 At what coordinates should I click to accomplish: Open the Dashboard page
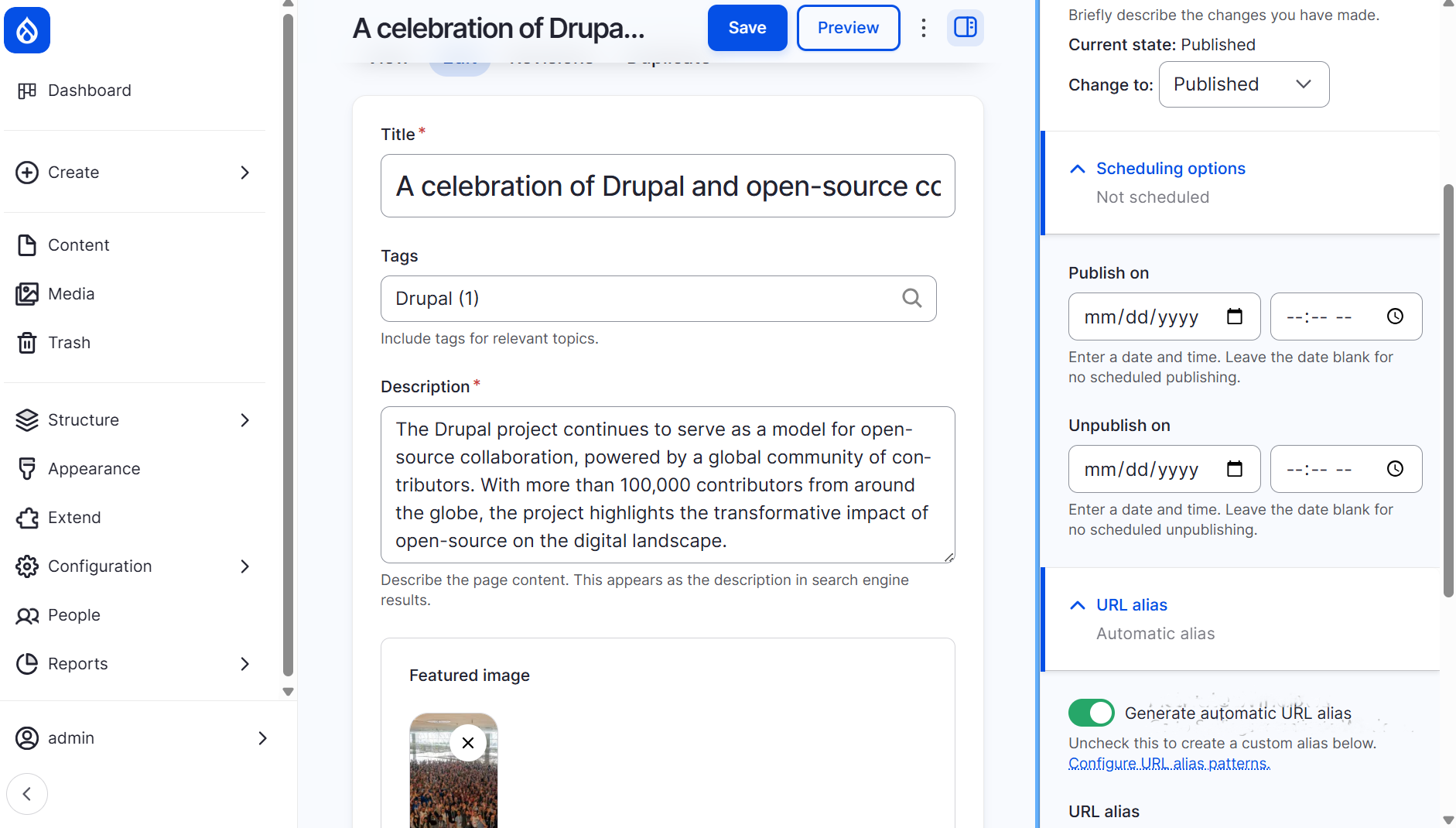90,91
